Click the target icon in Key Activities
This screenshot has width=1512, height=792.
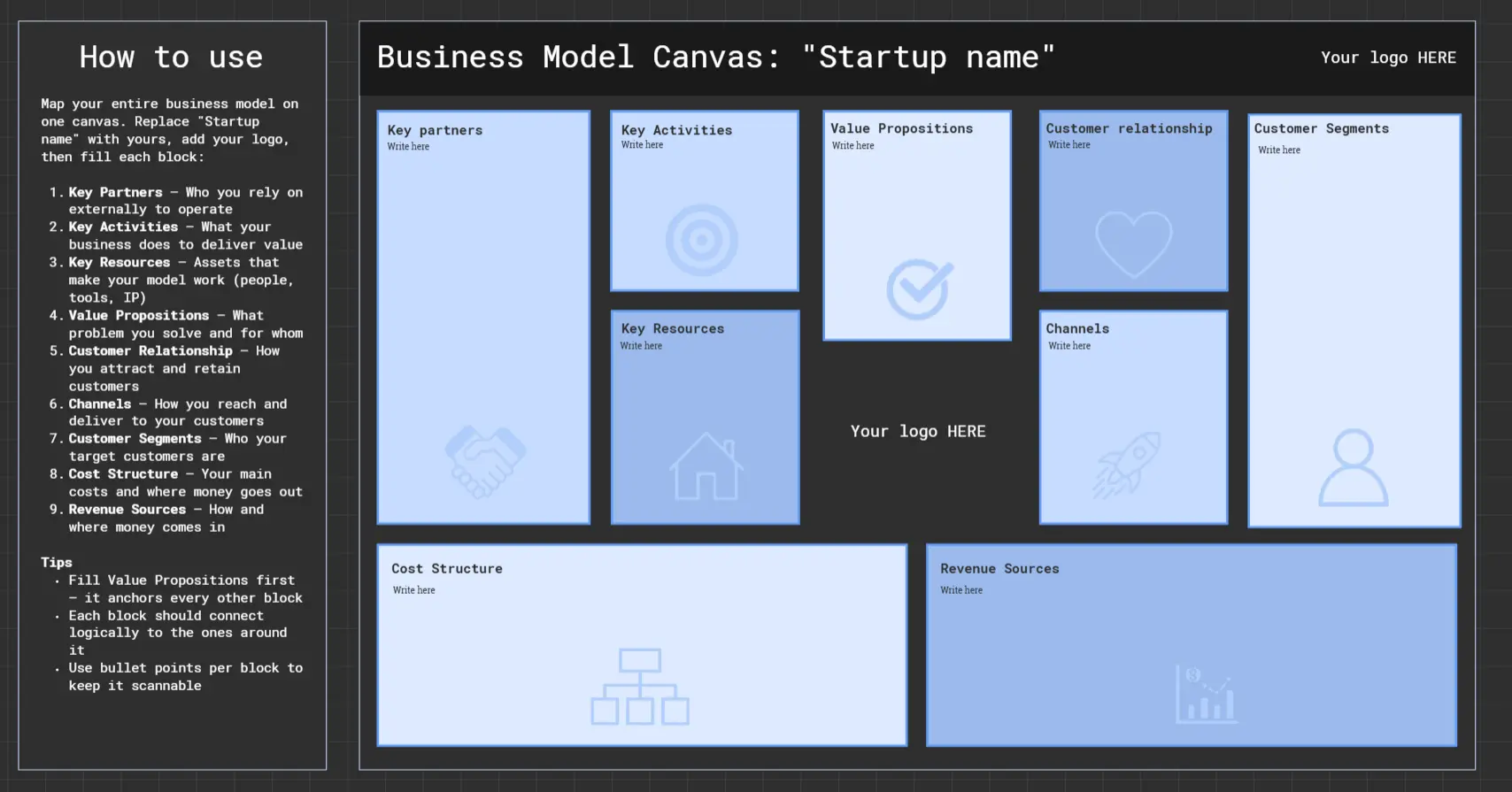pos(702,240)
